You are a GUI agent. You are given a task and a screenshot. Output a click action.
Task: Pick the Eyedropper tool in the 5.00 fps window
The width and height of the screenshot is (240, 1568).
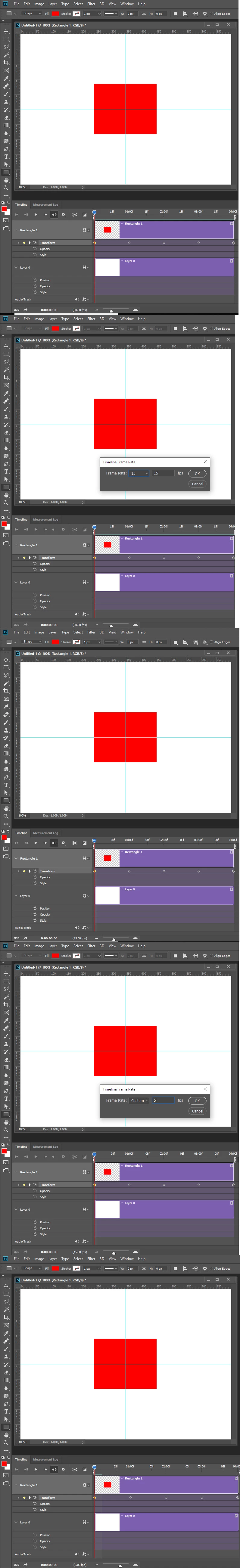[6, 1333]
